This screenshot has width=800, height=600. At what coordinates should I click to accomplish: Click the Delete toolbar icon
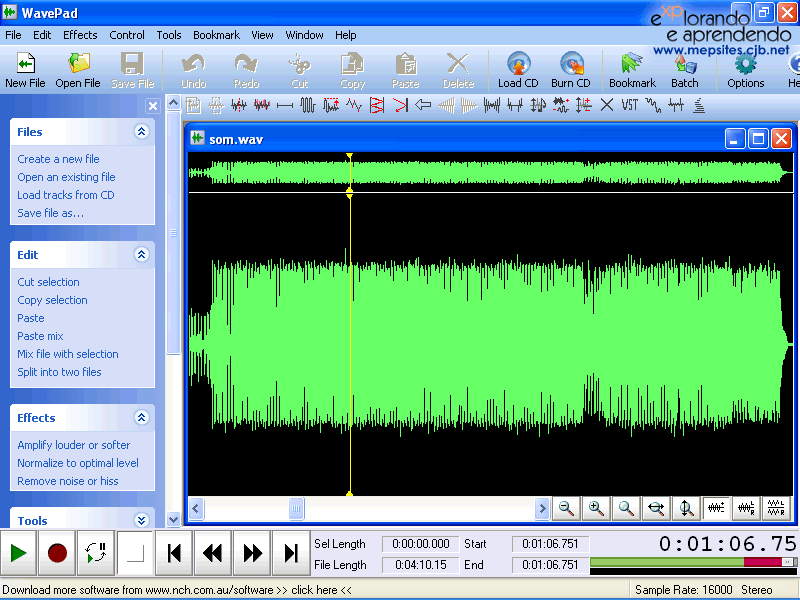[458, 70]
